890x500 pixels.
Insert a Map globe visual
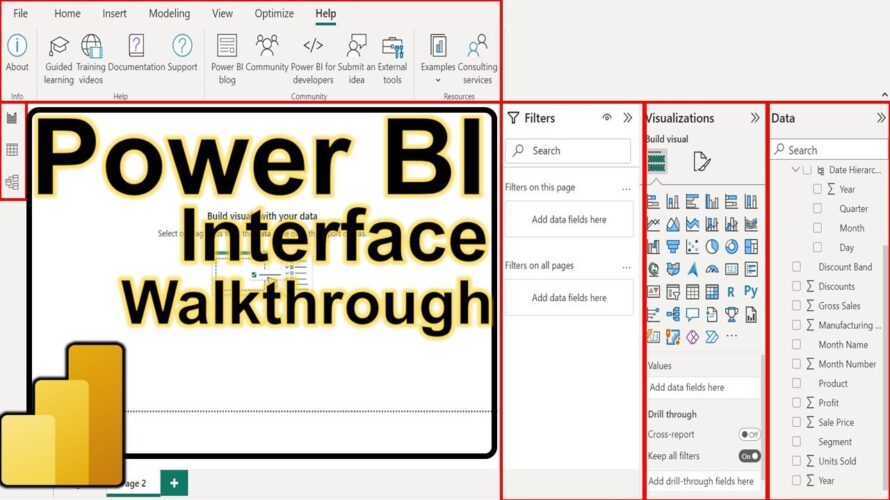pos(653,269)
